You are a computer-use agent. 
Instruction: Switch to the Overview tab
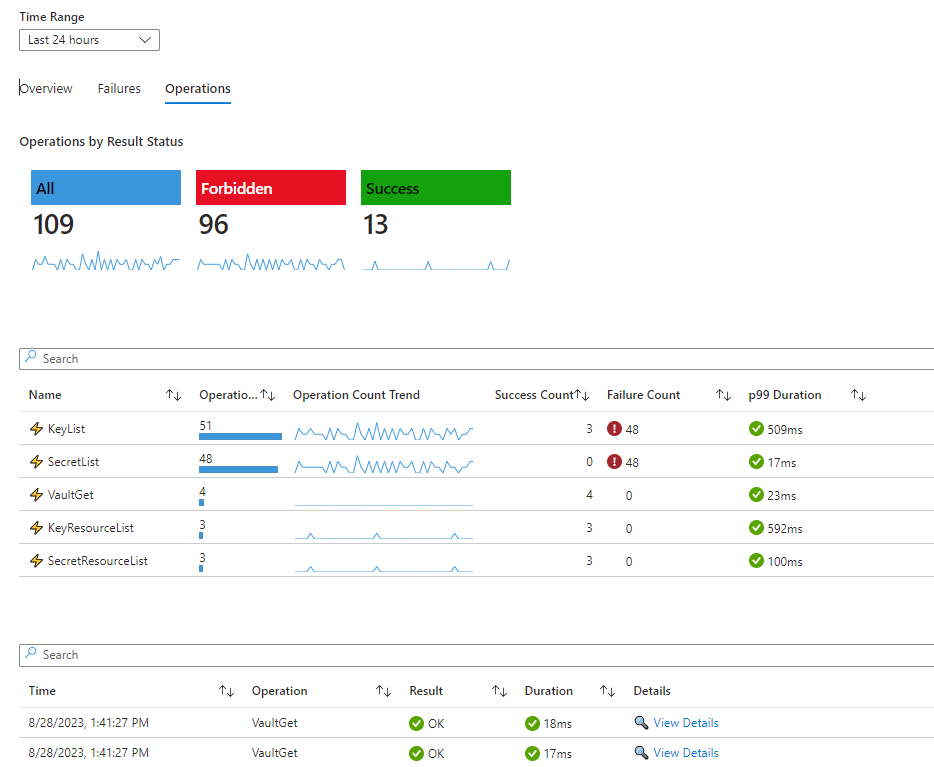tap(47, 89)
